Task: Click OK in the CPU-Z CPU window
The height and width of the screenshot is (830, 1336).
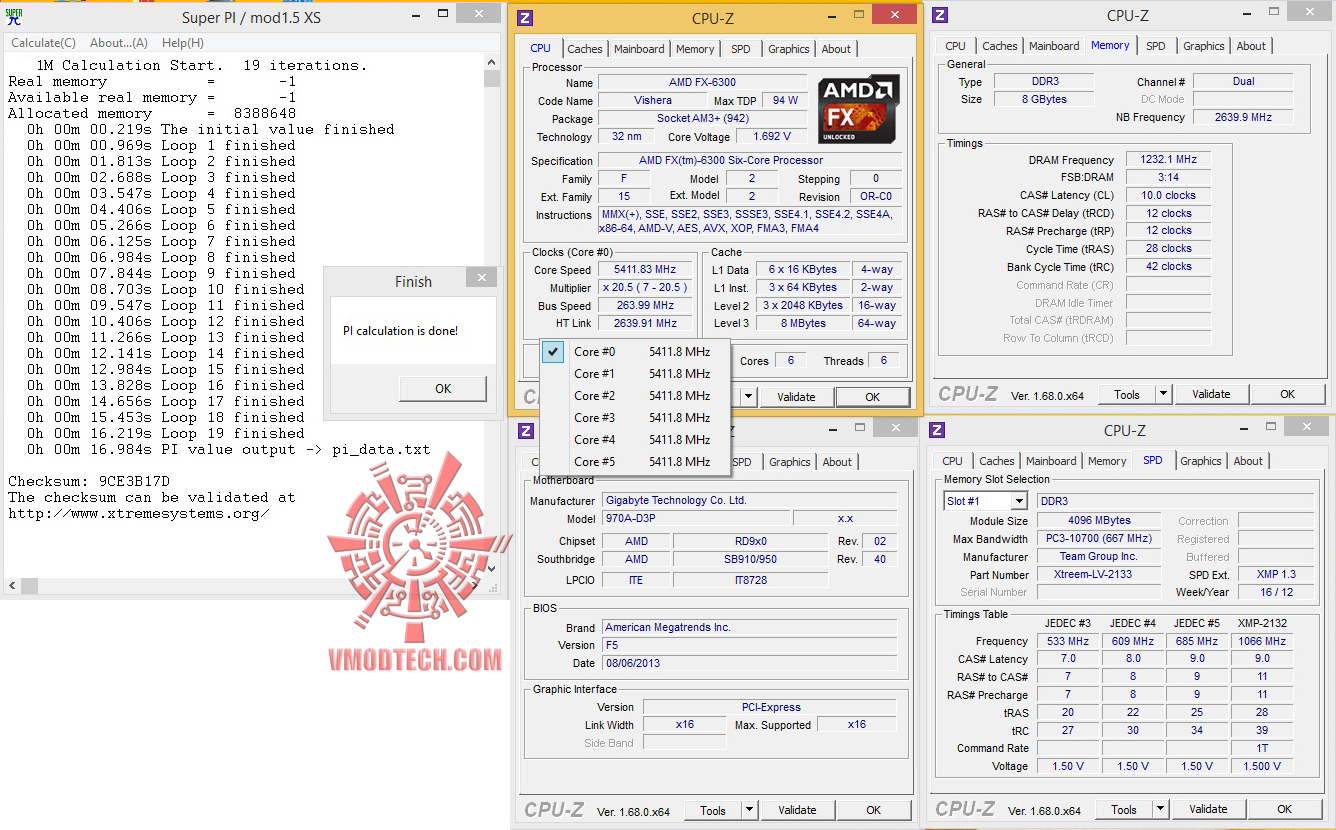Action: click(873, 397)
